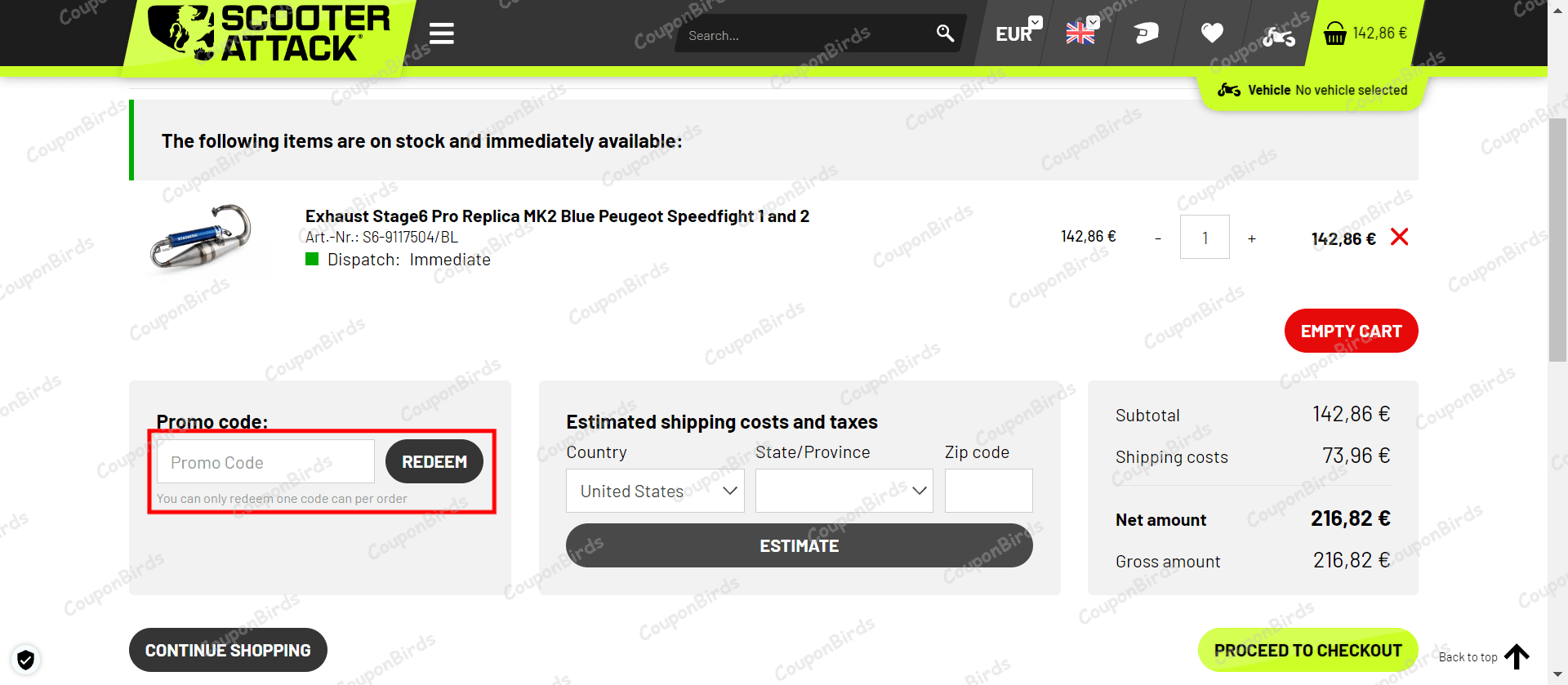Click the scooter vehicle selector icon
The height and width of the screenshot is (685, 1568).
1278,36
